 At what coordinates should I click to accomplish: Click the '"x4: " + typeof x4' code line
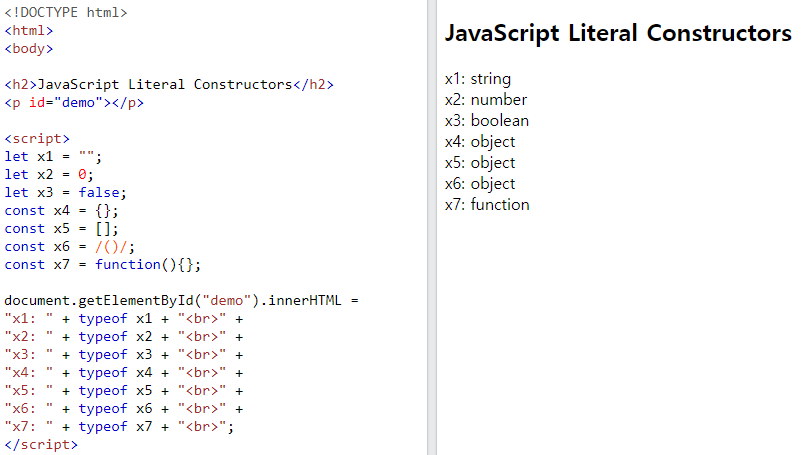(x=124, y=372)
